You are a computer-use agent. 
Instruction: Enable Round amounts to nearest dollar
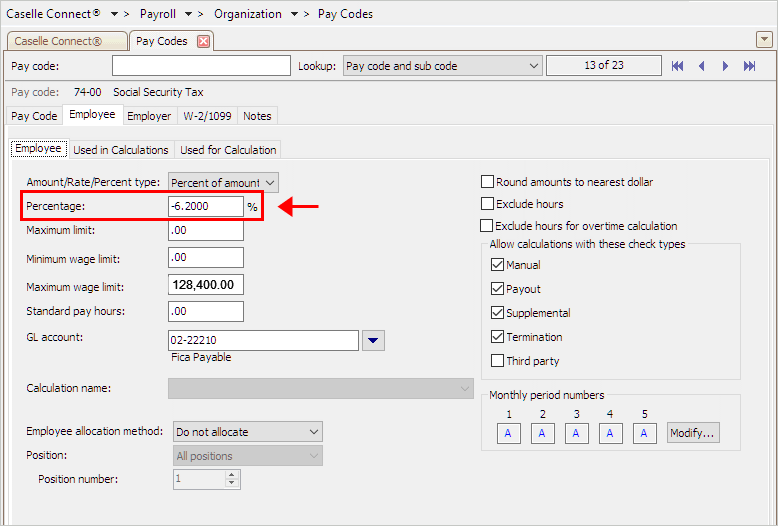click(x=488, y=182)
